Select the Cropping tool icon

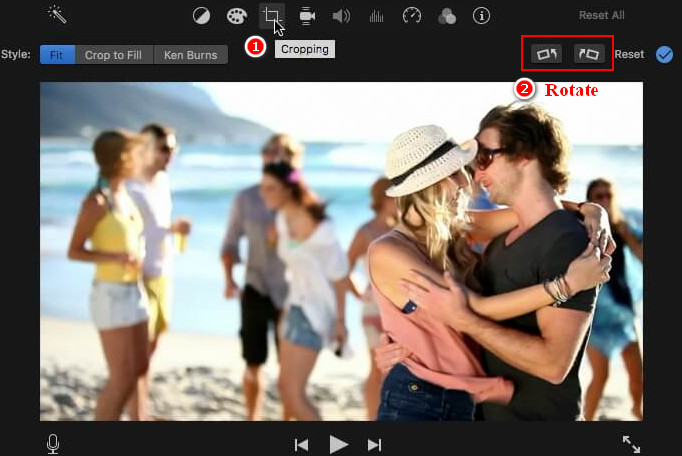(x=272, y=16)
